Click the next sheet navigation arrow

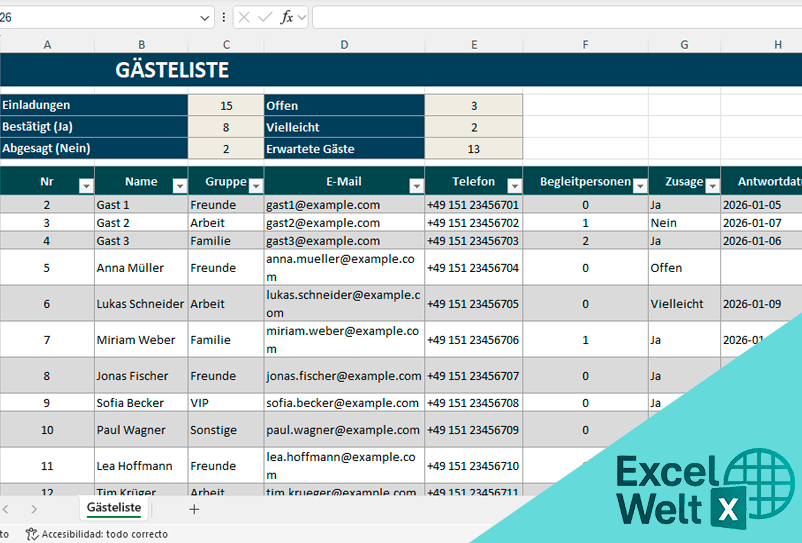click(34, 509)
